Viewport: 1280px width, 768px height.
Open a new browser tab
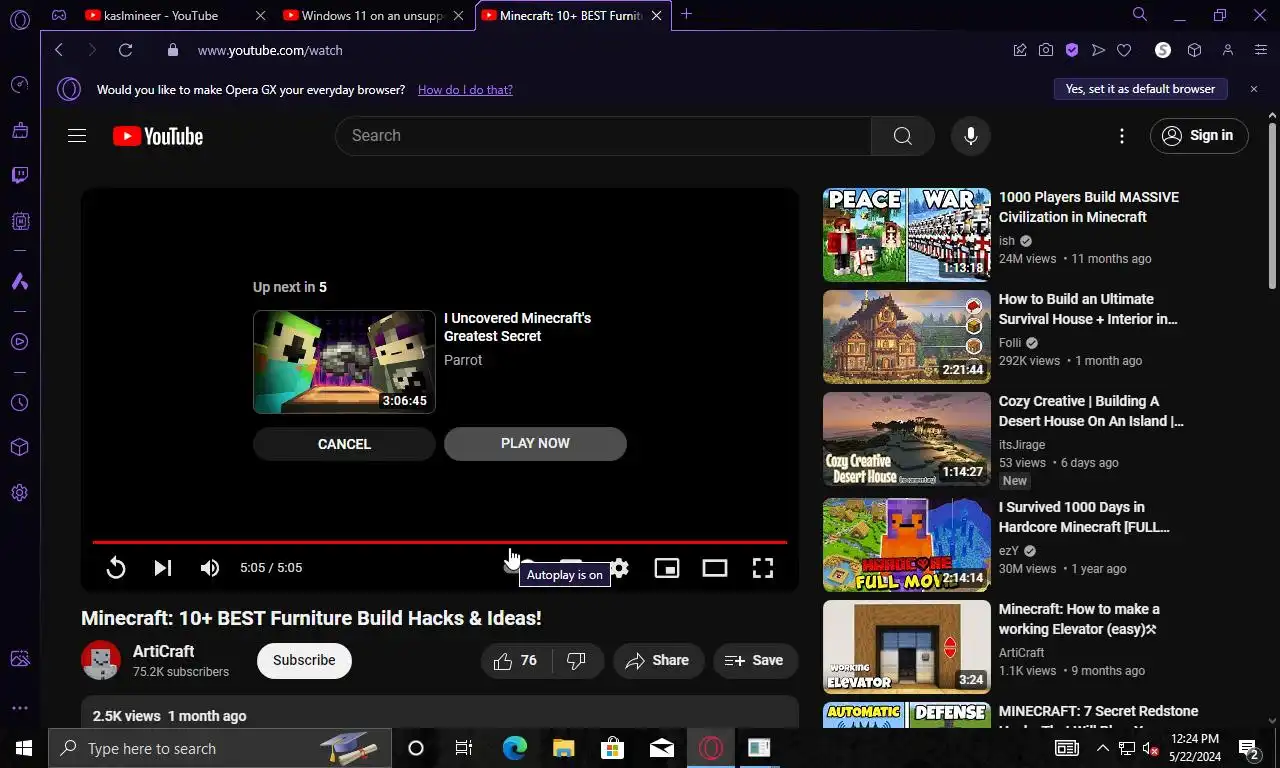[x=687, y=14]
